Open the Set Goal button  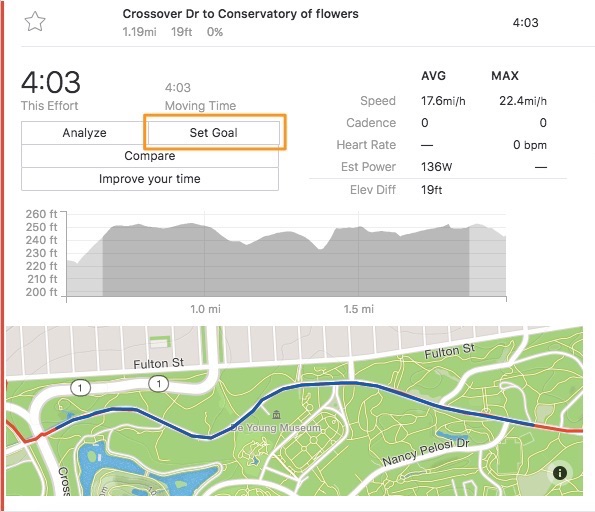click(214, 133)
